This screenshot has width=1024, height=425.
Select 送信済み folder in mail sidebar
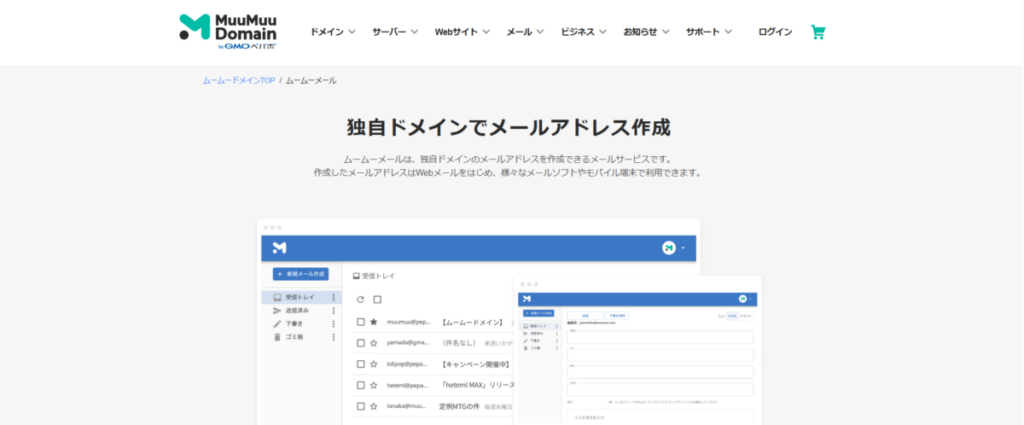pos(300,311)
